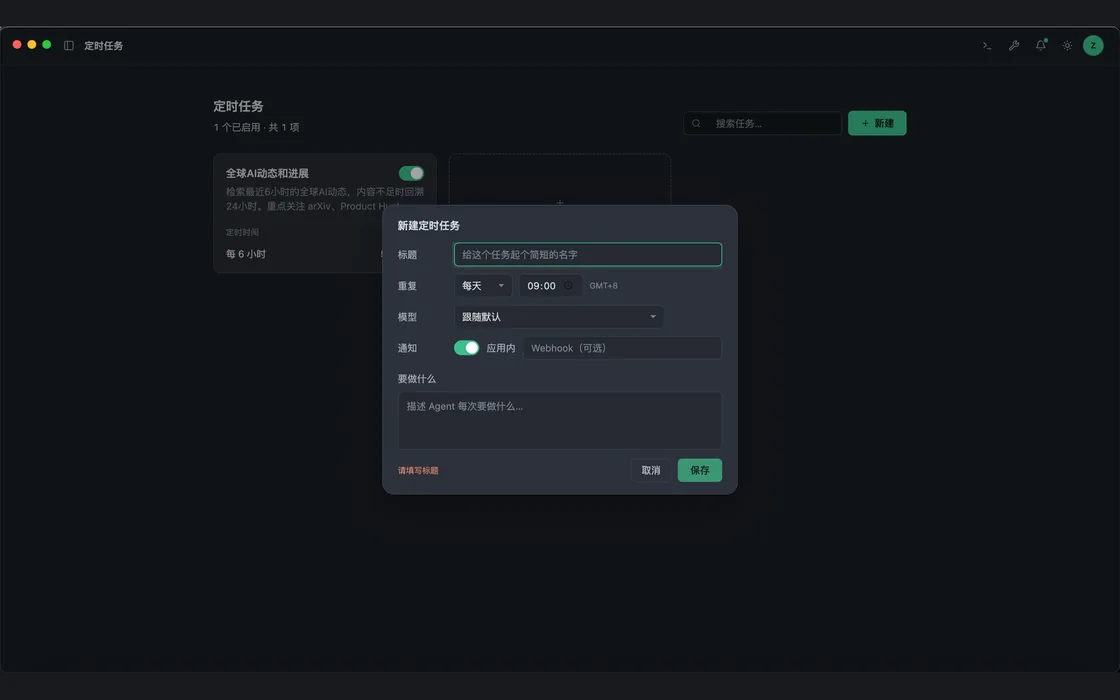Image resolution: width=1120 pixels, height=700 pixels.
Task: Click the 新建定时任务 dialog heading
Action: tap(429, 225)
